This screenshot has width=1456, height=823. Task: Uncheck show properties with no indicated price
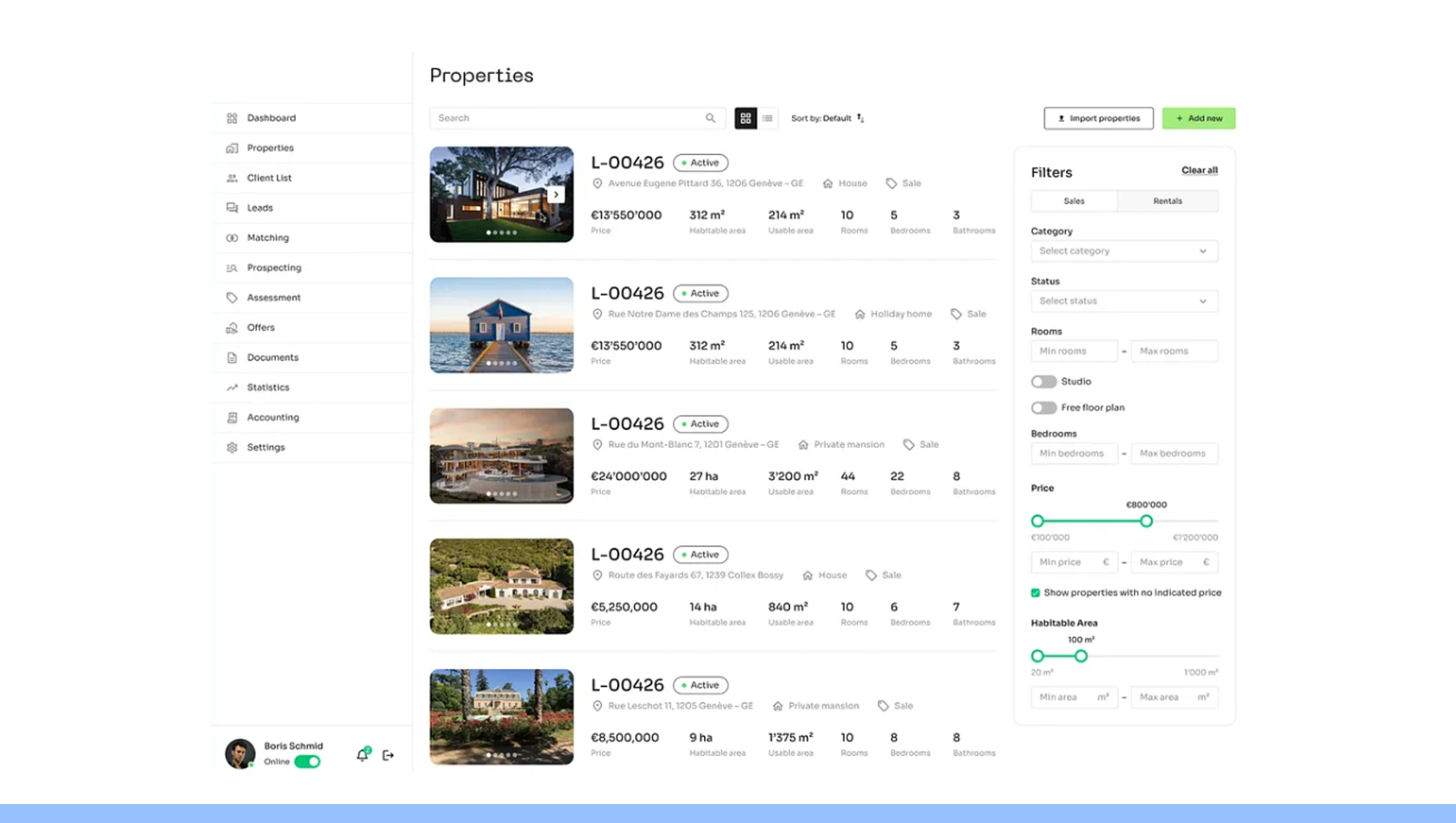[x=1036, y=593]
